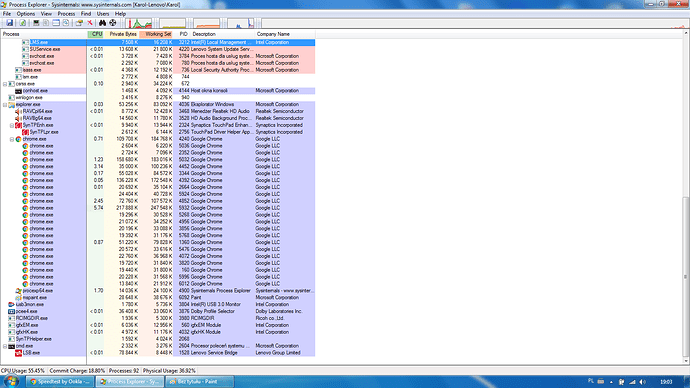This screenshot has height=388, width=690.
Task: Open the commit history mini graph
Action: pyautogui.click(x=172, y=23)
